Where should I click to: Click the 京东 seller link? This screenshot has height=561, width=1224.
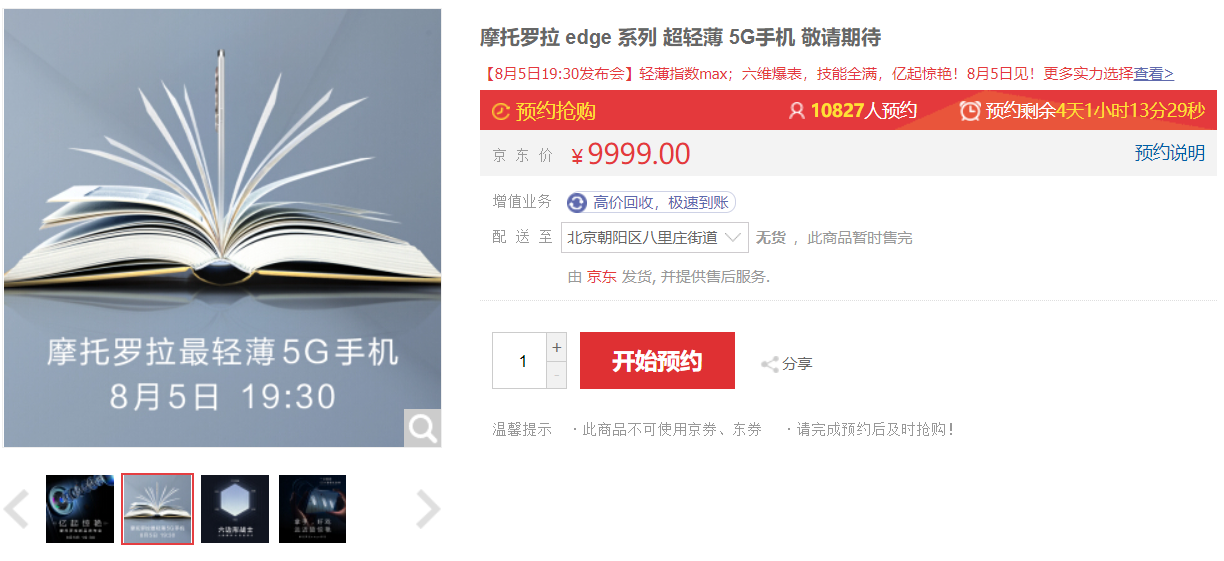pos(601,277)
